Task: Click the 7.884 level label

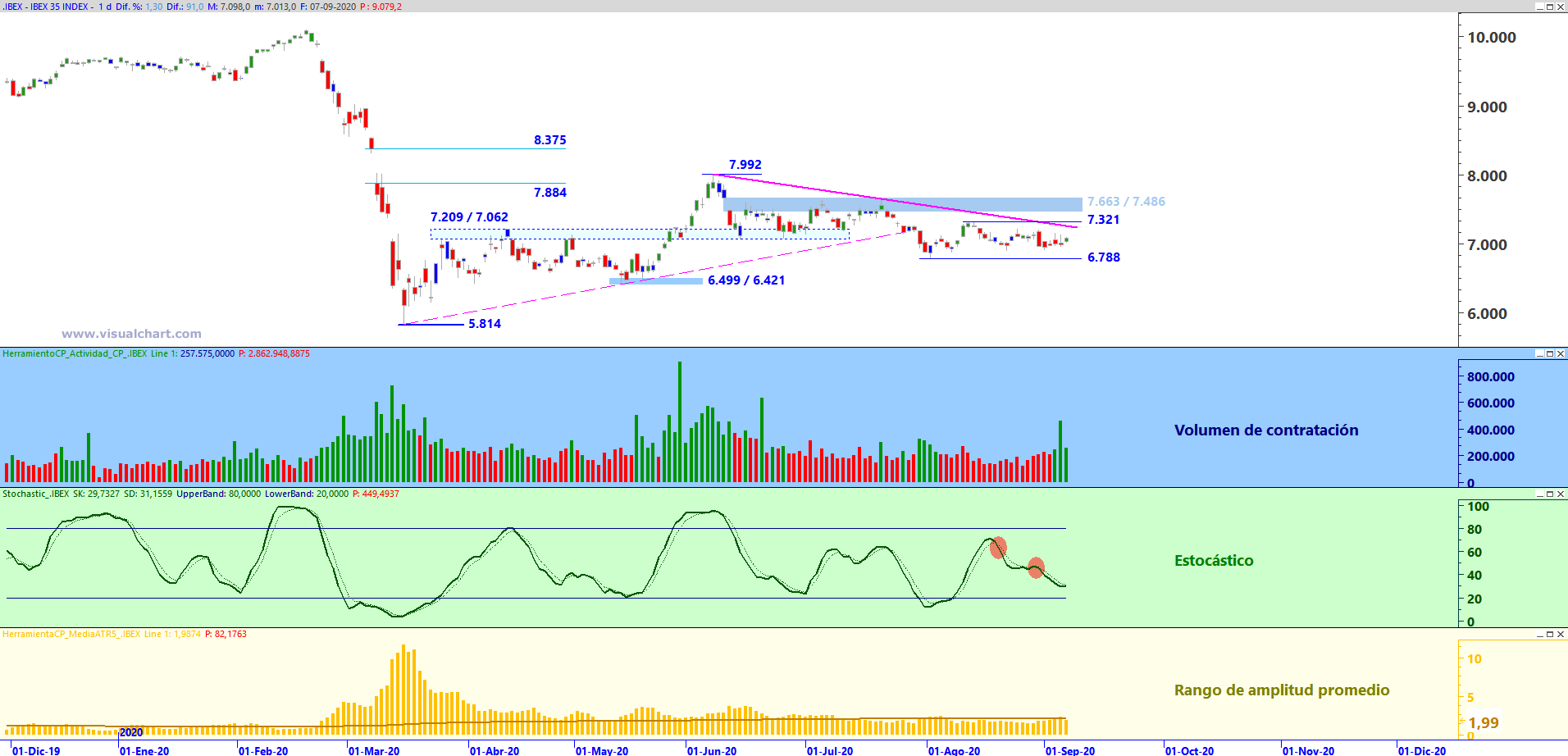Action: coord(550,193)
